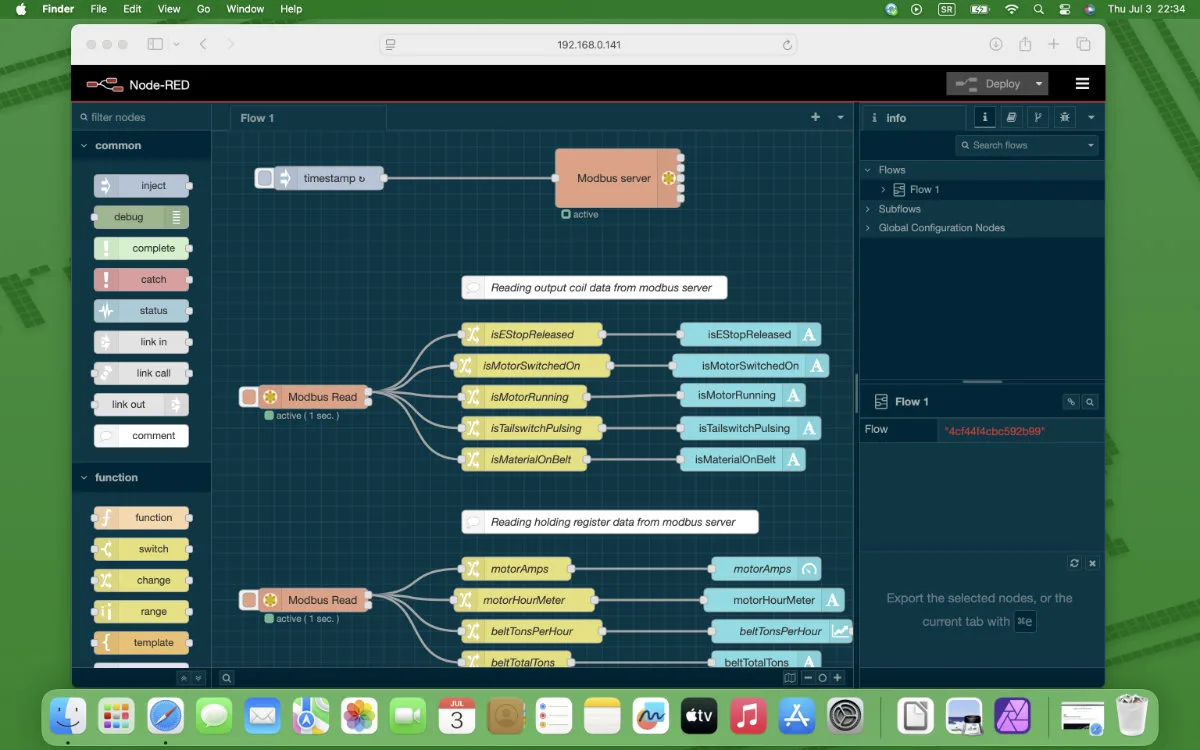Viewport: 1200px width, 750px height.
Task: Open the Window menu in menu bar
Action: coord(245,9)
